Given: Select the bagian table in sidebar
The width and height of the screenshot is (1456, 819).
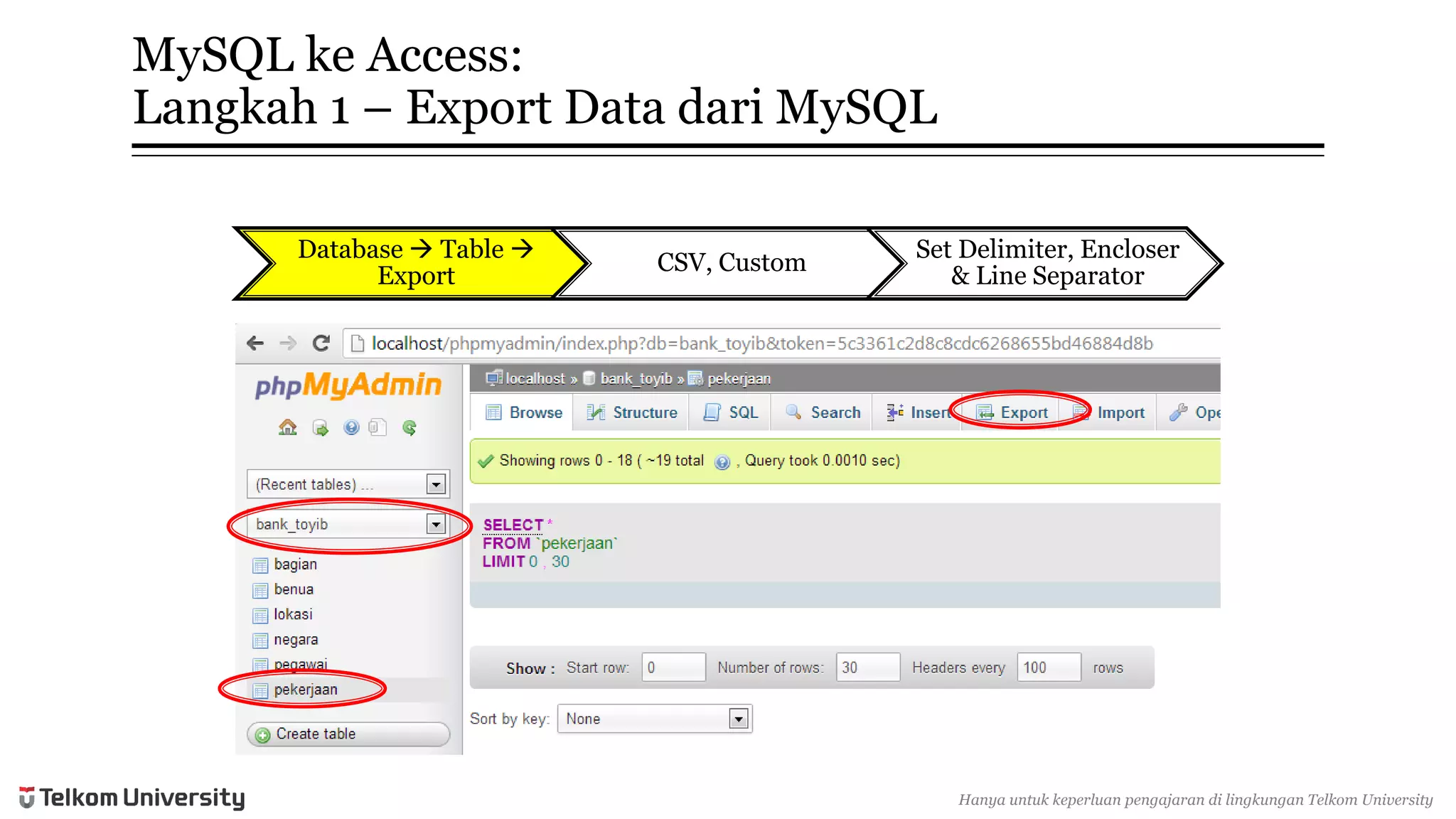Looking at the screenshot, I should (296, 564).
